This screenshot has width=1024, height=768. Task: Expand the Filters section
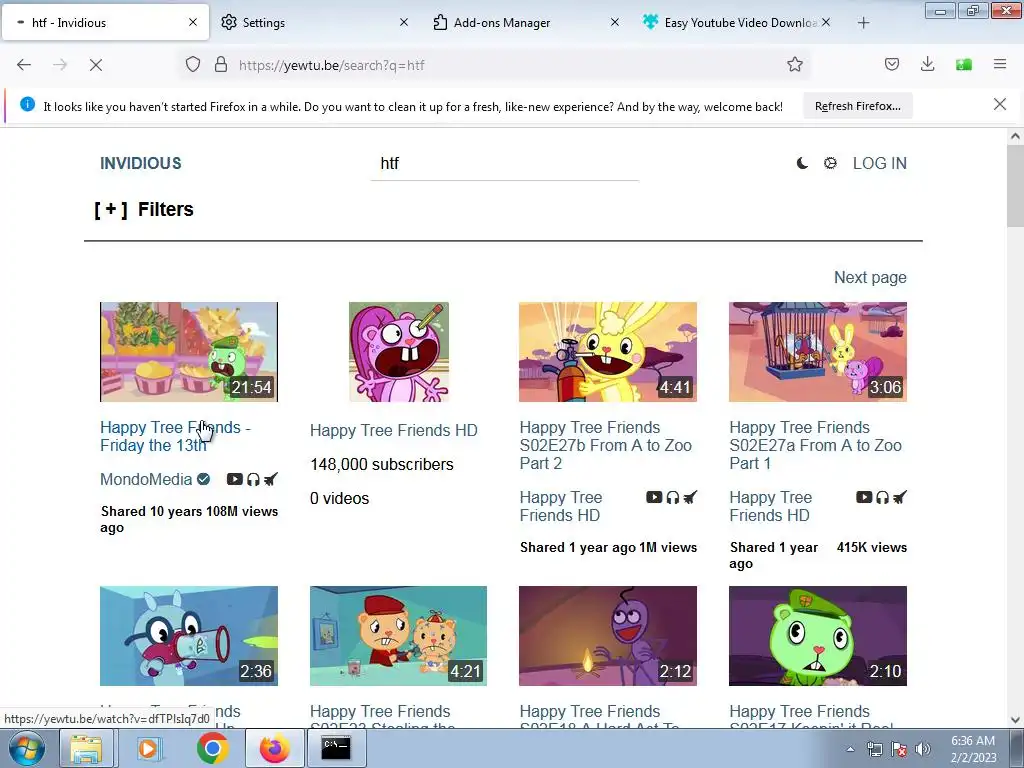(x=144, y=209)
